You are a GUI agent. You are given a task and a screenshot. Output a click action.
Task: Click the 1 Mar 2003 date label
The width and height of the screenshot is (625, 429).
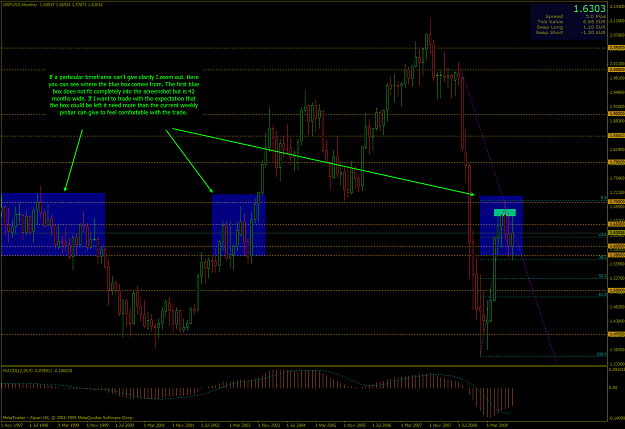(x=240, y=425)
